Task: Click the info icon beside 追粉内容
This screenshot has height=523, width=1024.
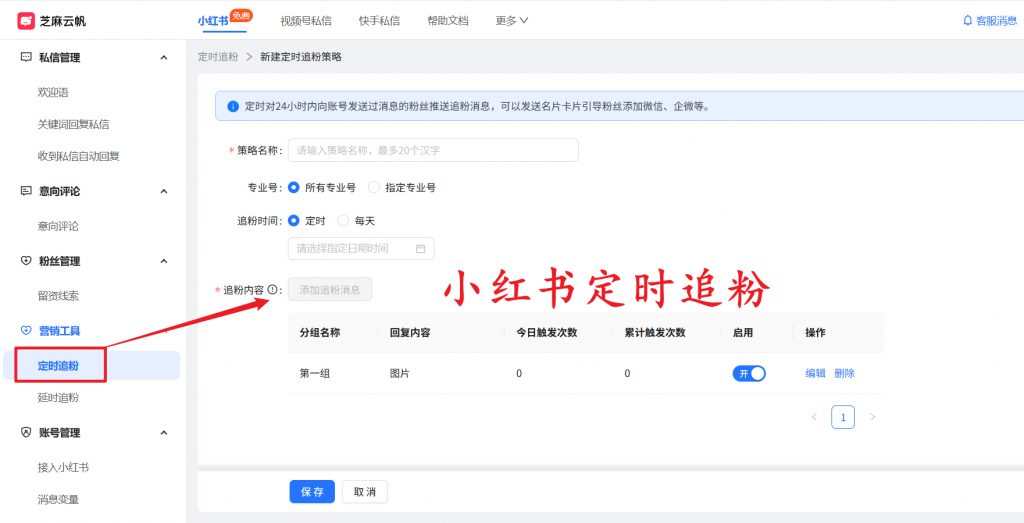Action: point(272,289)
